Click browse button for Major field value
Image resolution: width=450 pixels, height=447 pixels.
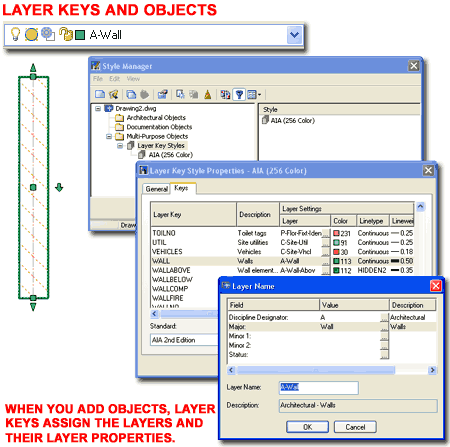384,327
